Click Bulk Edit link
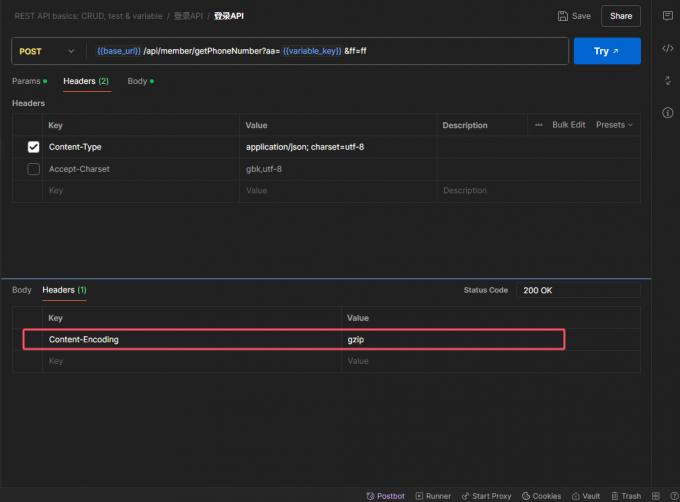Image resolution: width=680 pixels, height=502 pixels. (569, 125)
